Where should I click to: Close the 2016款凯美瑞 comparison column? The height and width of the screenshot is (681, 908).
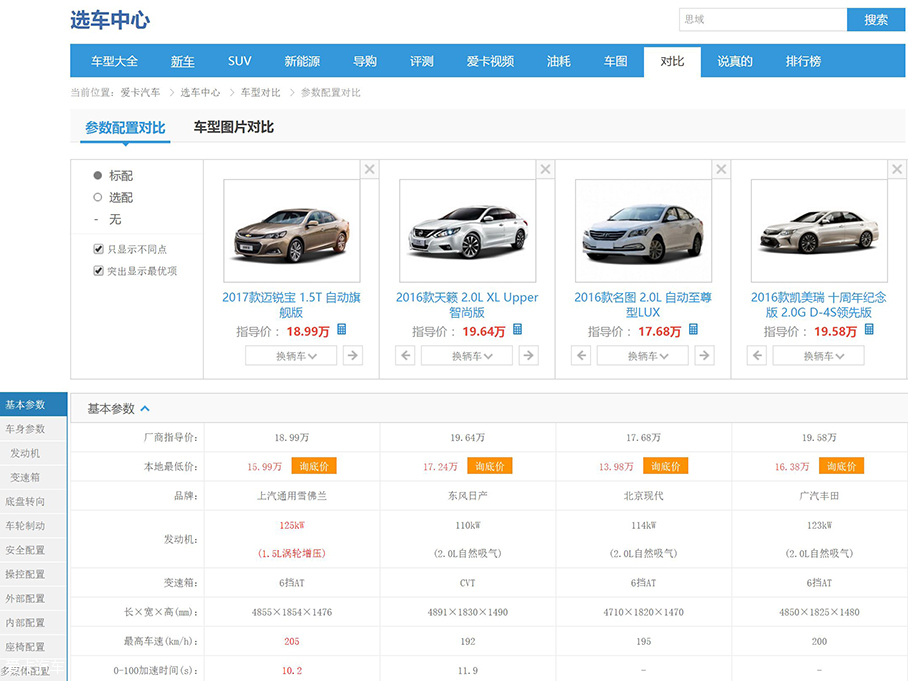click(x=897, y=169)
